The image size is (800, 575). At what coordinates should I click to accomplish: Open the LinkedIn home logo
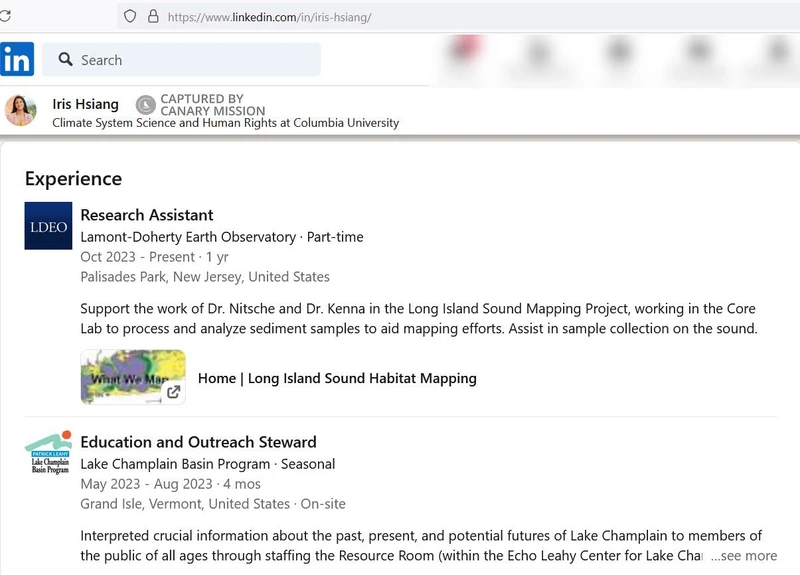[x=17, y=59]
